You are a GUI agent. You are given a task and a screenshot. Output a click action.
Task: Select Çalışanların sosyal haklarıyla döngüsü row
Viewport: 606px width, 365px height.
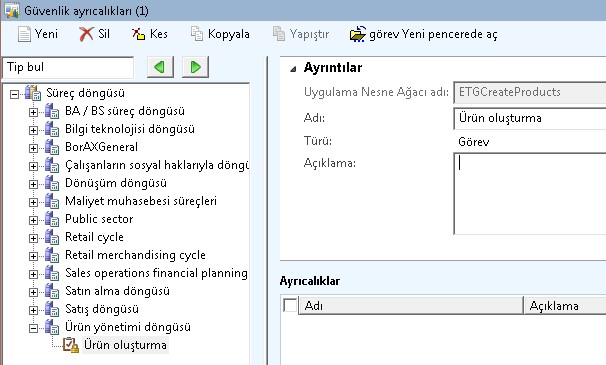coord(157,165)
